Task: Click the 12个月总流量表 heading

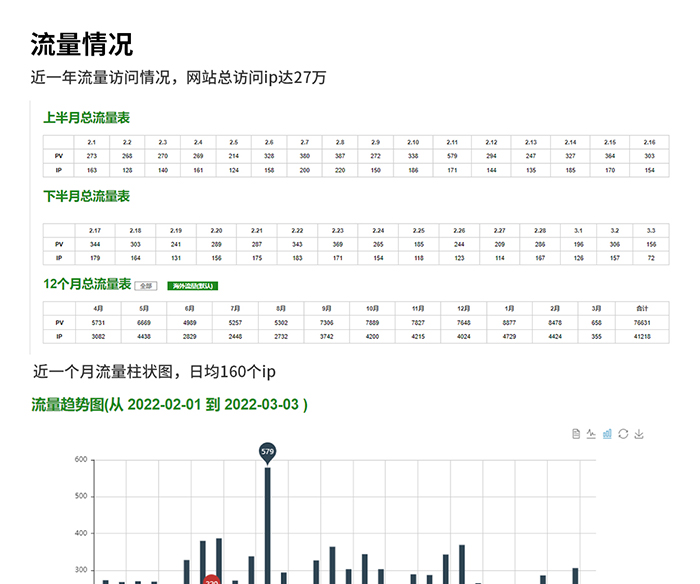Action: tap(87, 284)
